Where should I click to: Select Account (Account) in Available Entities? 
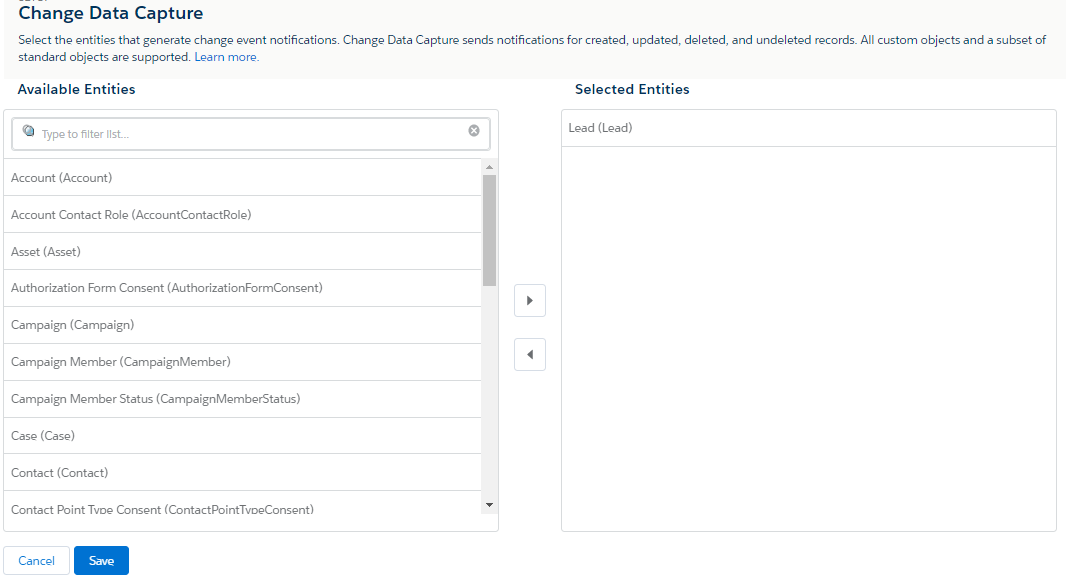coord(243,177)
